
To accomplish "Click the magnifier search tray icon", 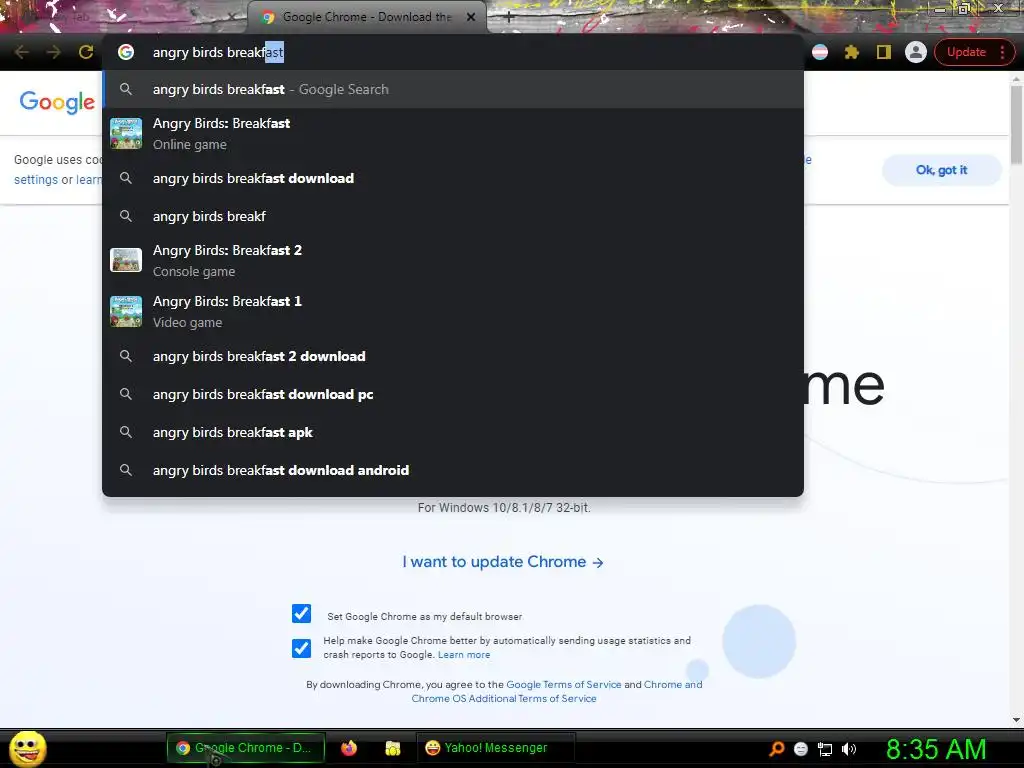I will click(776, 749).
